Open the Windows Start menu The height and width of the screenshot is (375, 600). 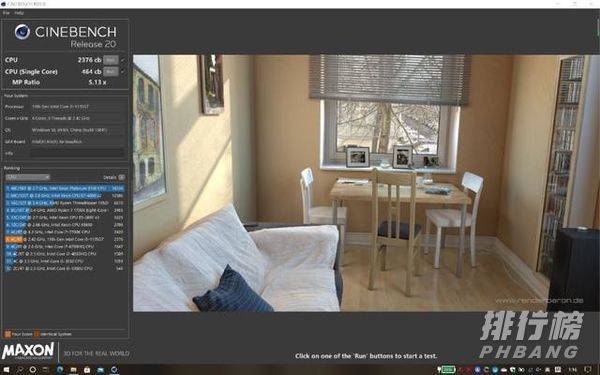tap(6, 370)
